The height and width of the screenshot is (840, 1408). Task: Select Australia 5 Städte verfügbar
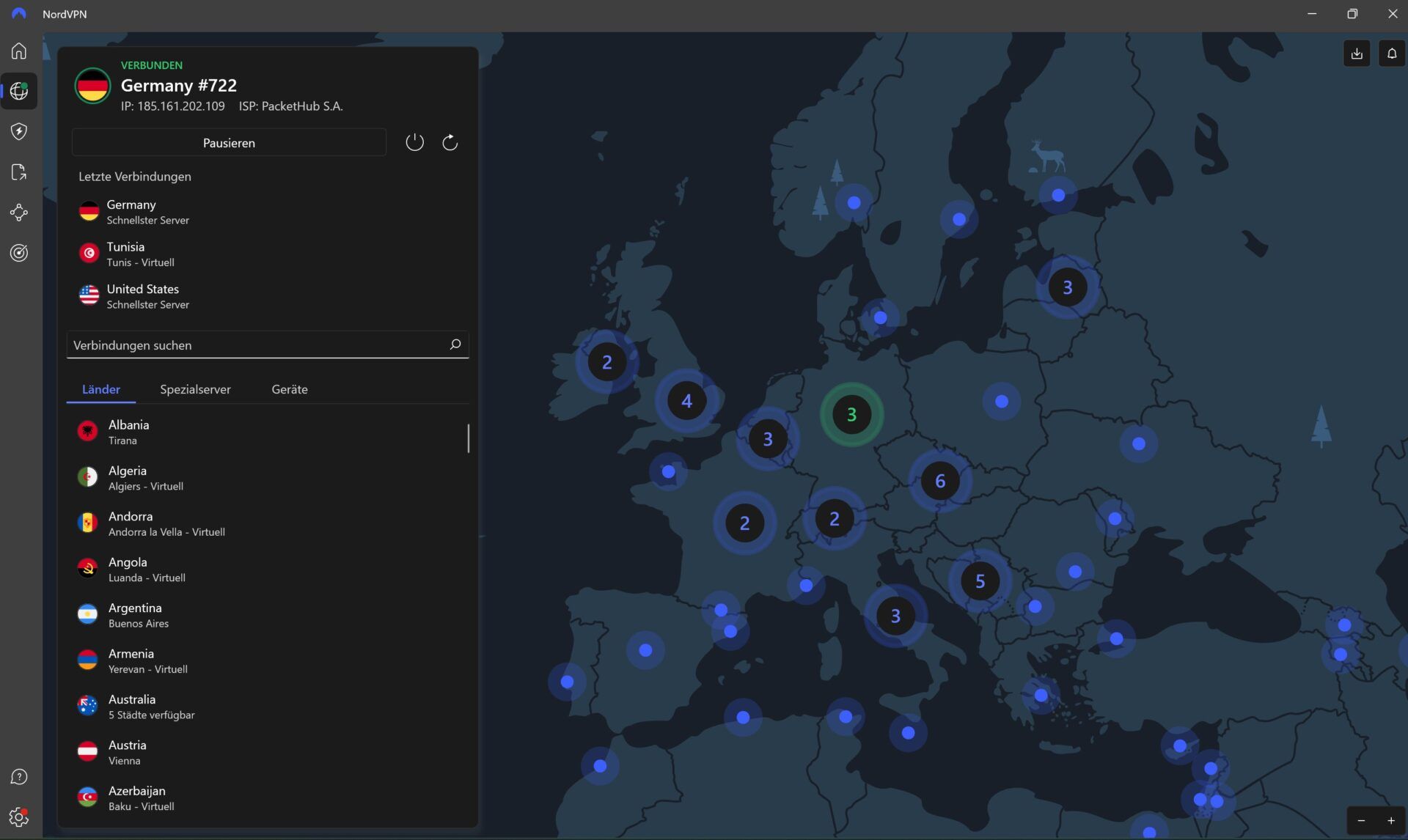[268, 707]
